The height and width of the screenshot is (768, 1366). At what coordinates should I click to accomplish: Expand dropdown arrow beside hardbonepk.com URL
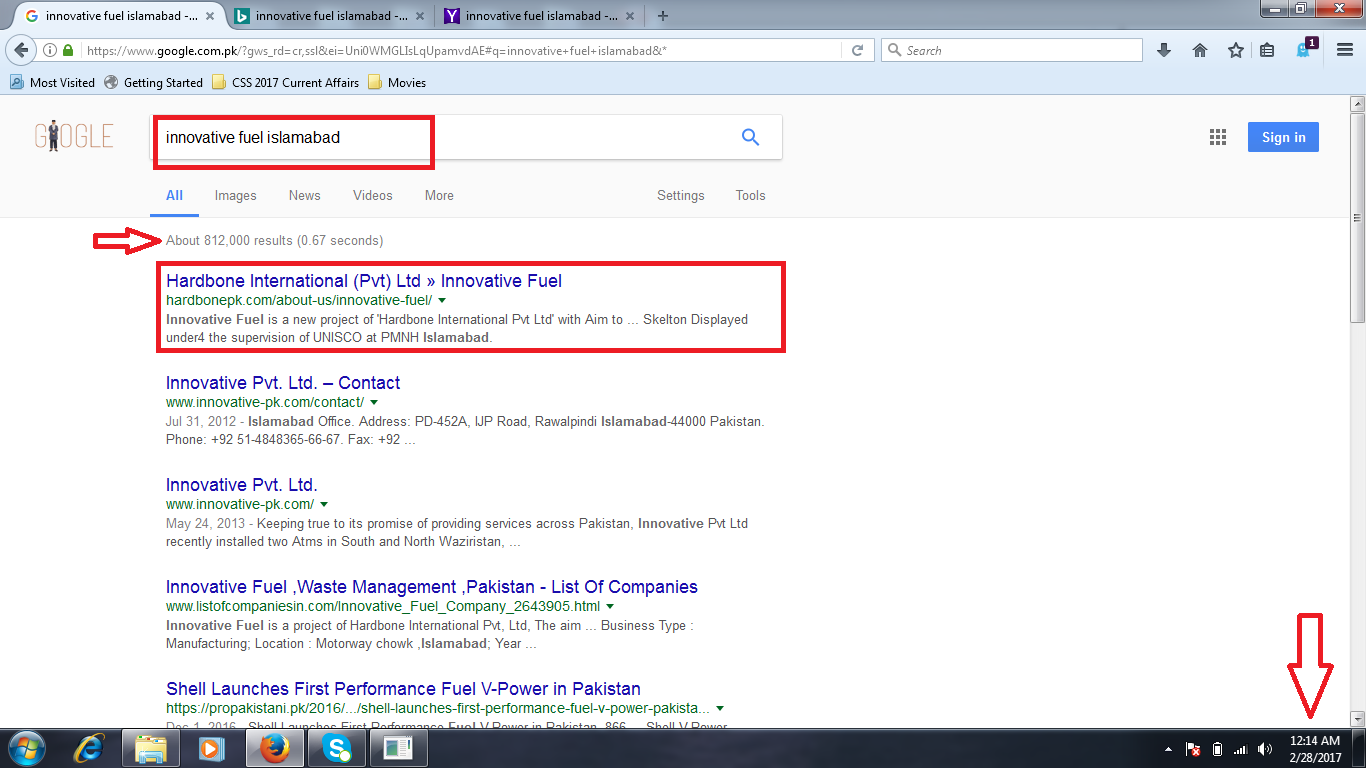(x=441, y=300)
